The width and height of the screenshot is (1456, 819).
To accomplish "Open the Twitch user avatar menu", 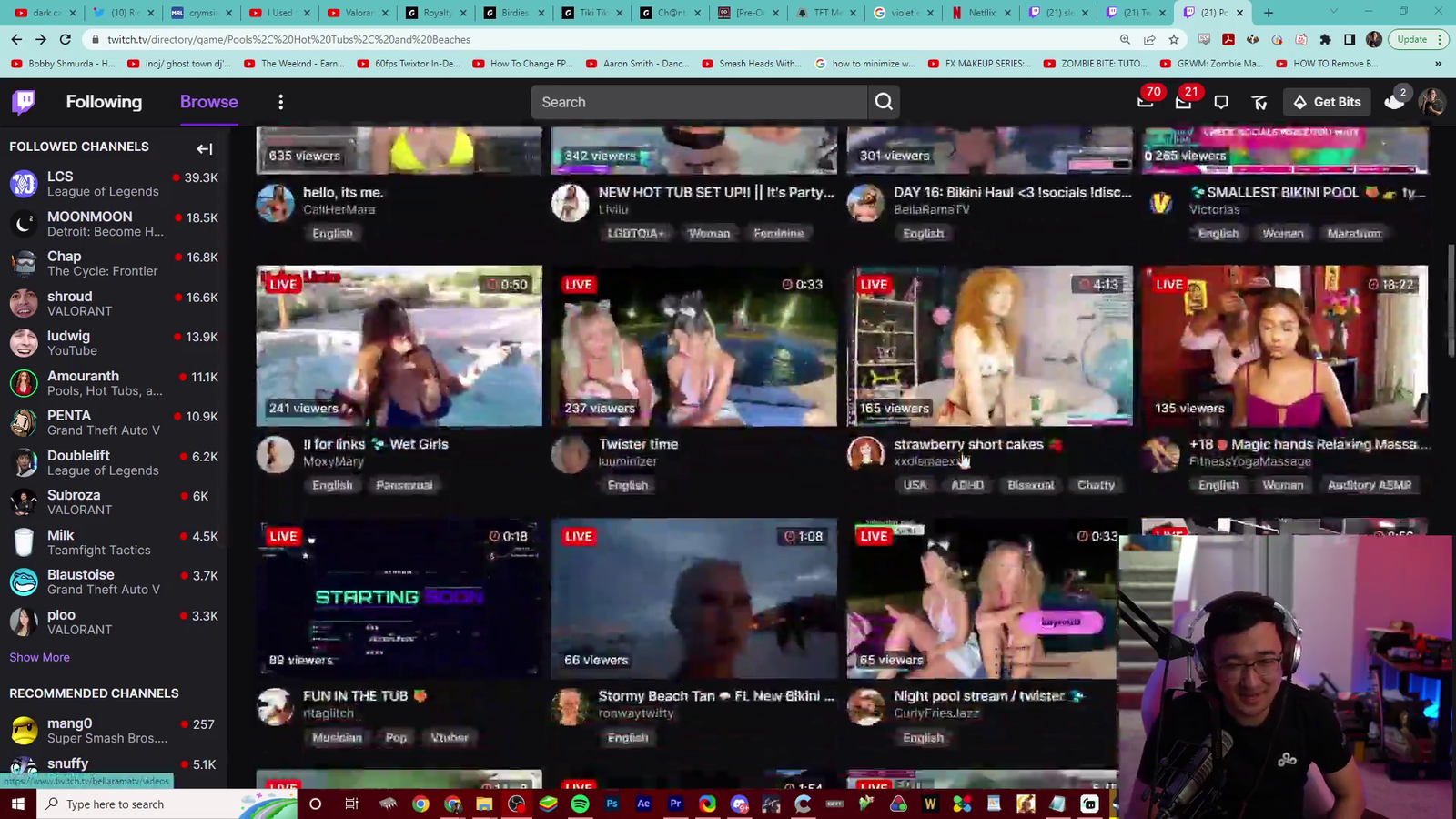I will pyautogui.click(x=1432, y=102).
